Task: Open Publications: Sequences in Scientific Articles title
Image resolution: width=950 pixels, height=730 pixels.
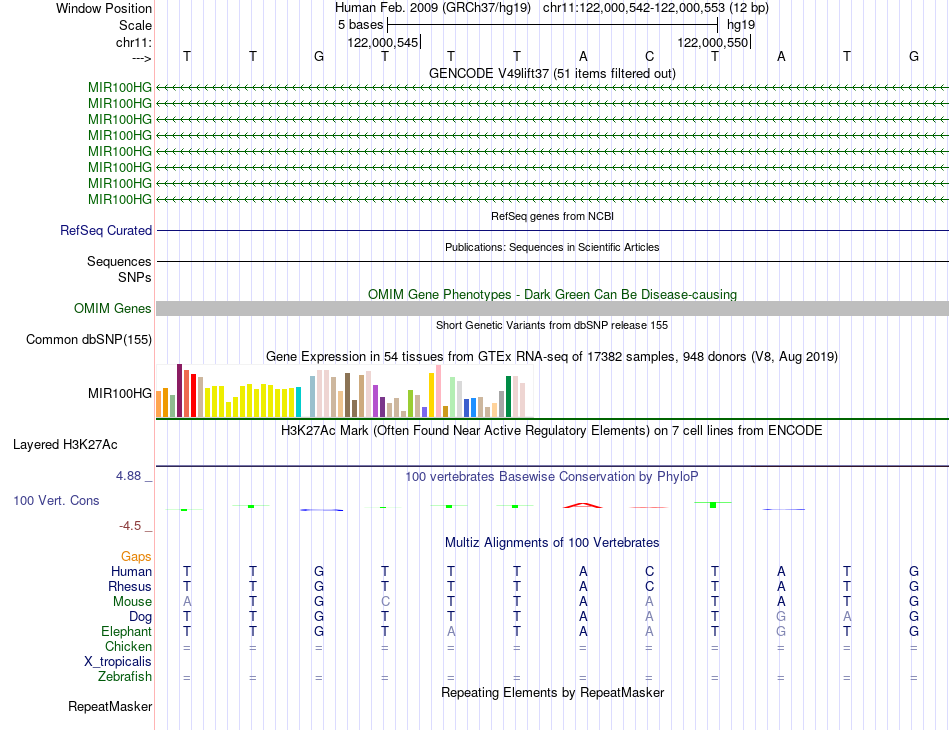Action: [552, 247]
